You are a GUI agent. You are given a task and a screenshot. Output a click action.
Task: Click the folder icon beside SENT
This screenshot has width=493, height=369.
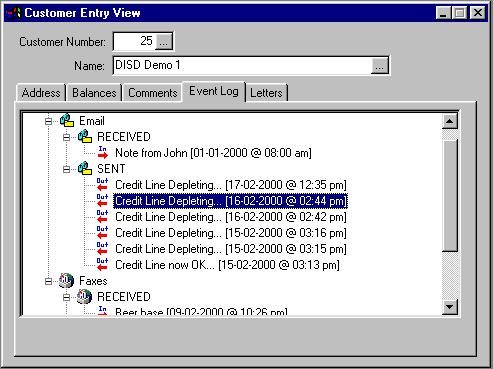coord(85,168)
